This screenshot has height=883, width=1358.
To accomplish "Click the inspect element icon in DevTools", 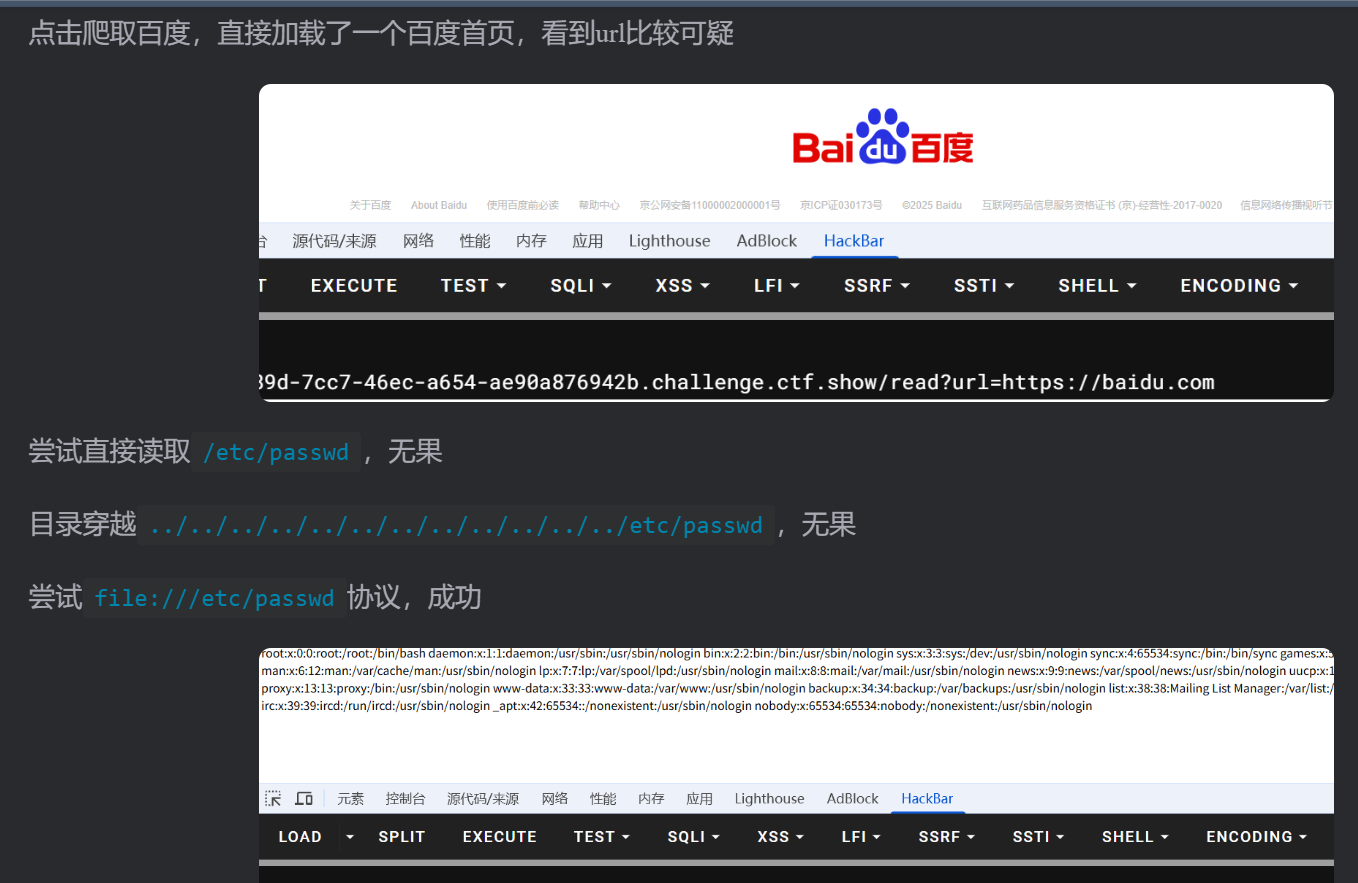I will (x=273, y=798).
